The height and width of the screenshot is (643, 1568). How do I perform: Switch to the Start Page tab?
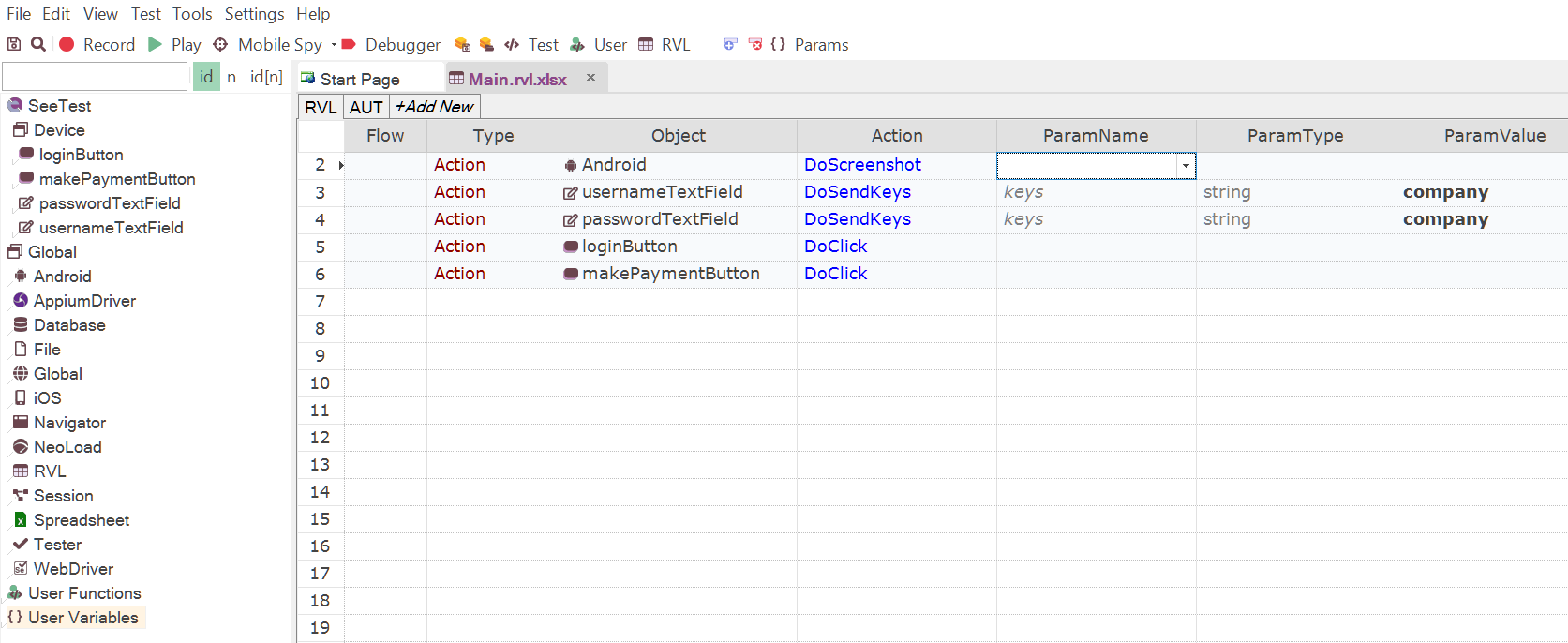[x=360, y=79]
